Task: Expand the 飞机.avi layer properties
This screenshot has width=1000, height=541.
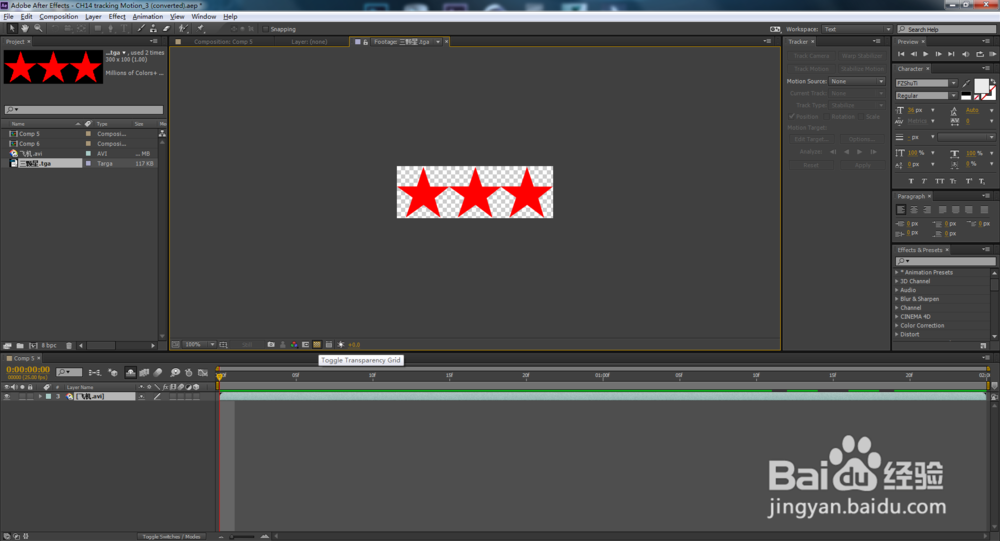Action: point(40,396)
